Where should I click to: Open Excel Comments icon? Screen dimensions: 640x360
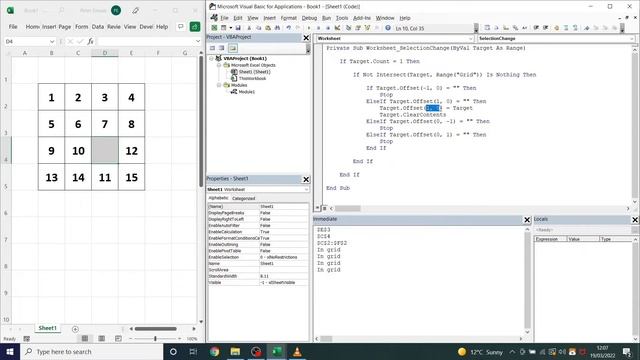coord(180,27)
